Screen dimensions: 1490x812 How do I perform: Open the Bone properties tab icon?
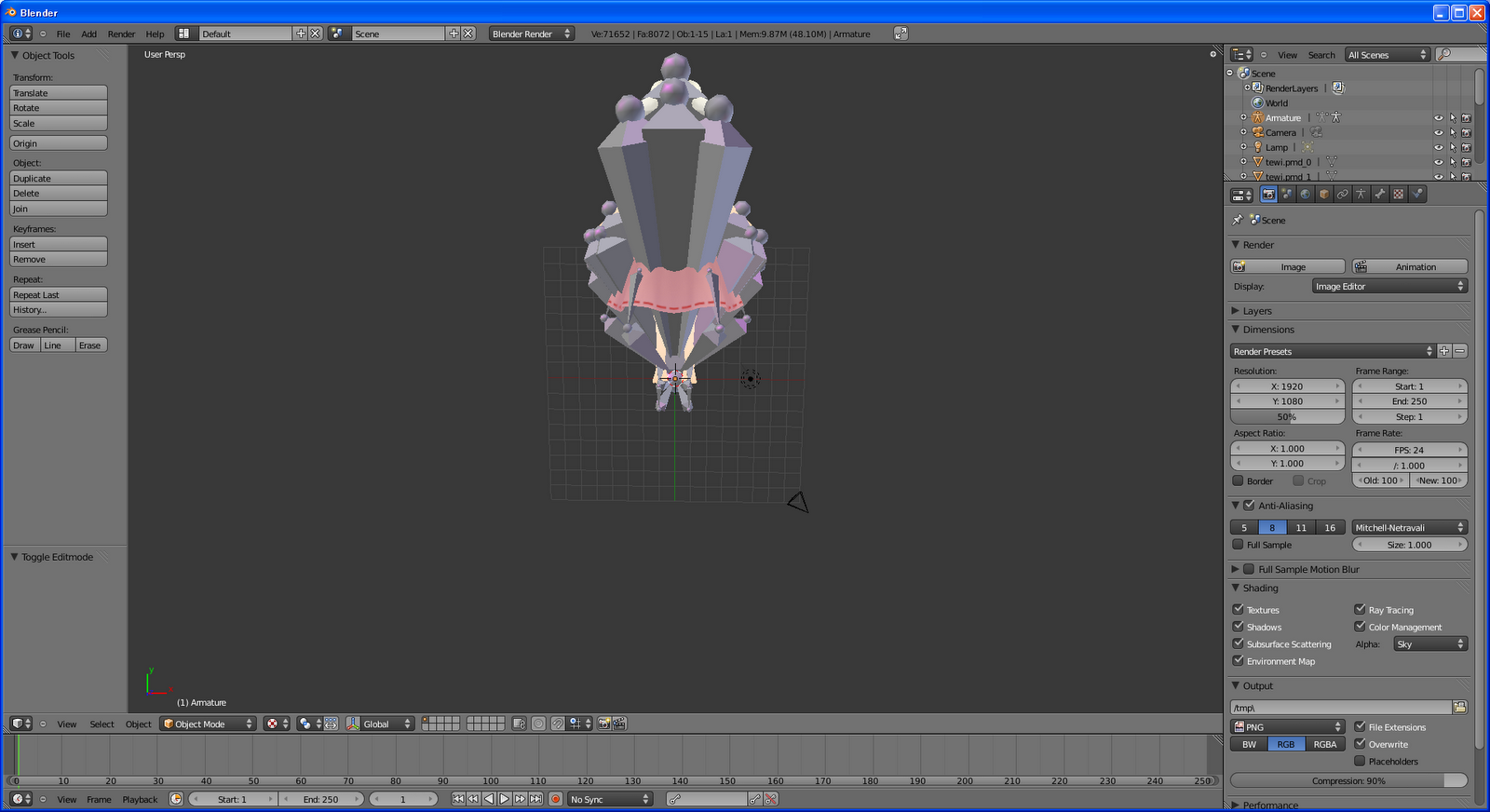coord(1380,195)
